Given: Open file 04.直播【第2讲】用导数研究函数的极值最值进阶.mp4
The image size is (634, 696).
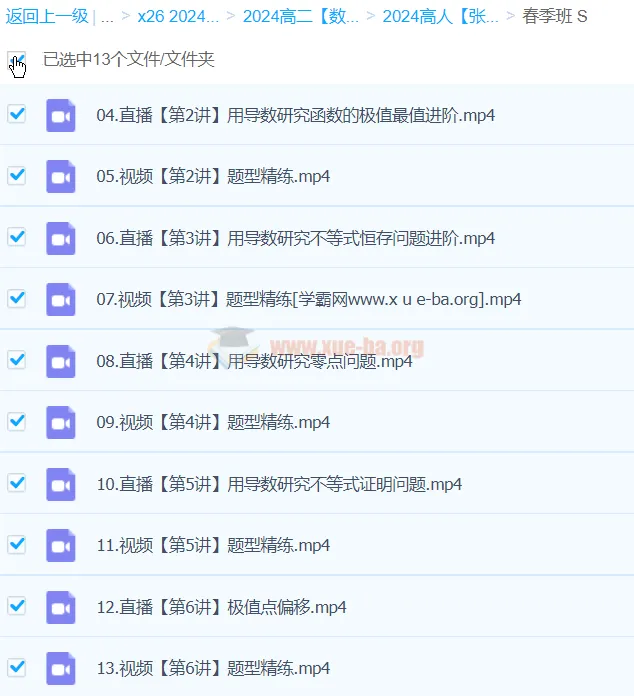Looking at the screenshot, I should point(296,115).
